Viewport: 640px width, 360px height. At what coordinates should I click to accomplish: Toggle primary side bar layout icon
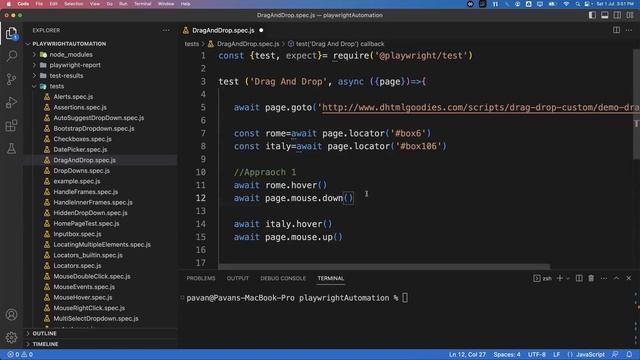(592, 15)
